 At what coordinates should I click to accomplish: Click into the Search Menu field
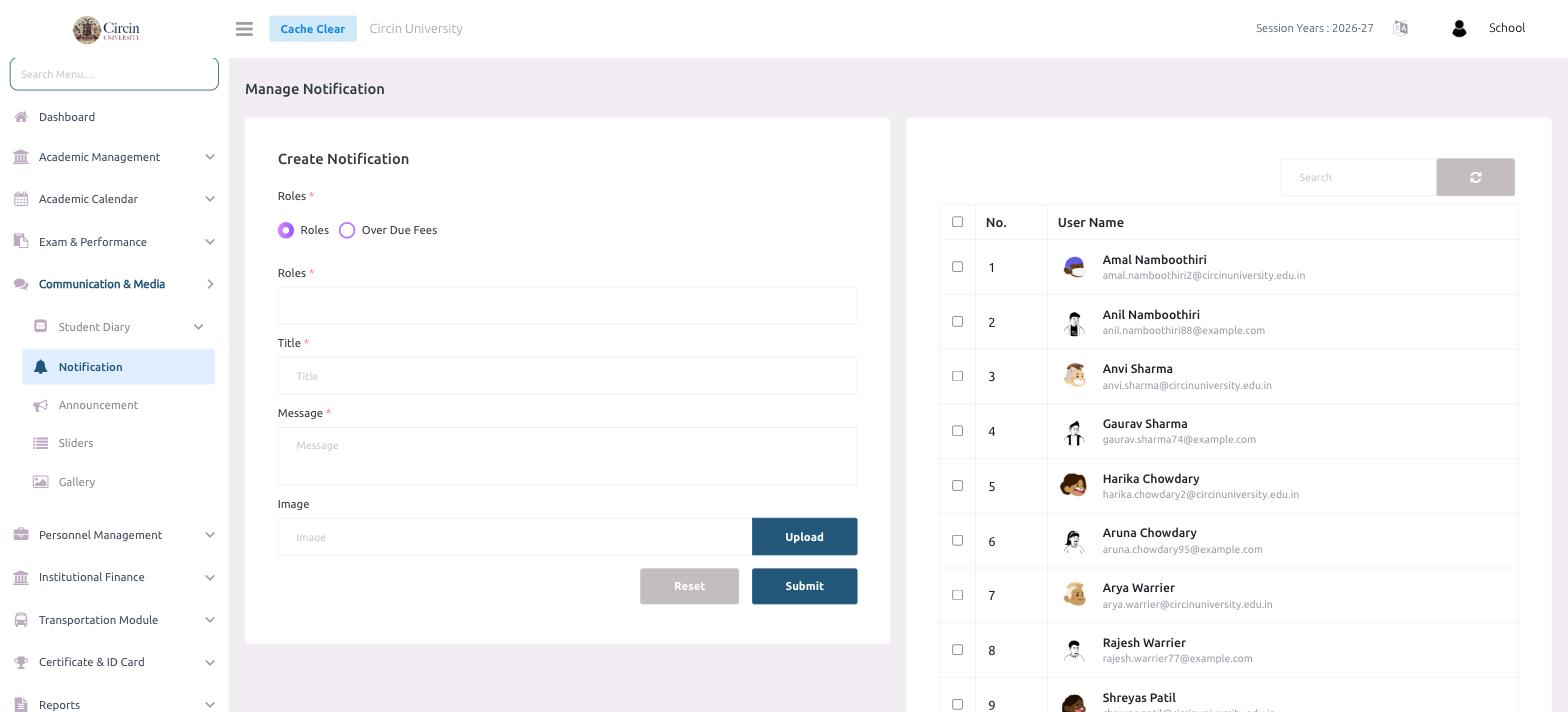[114, 74]
